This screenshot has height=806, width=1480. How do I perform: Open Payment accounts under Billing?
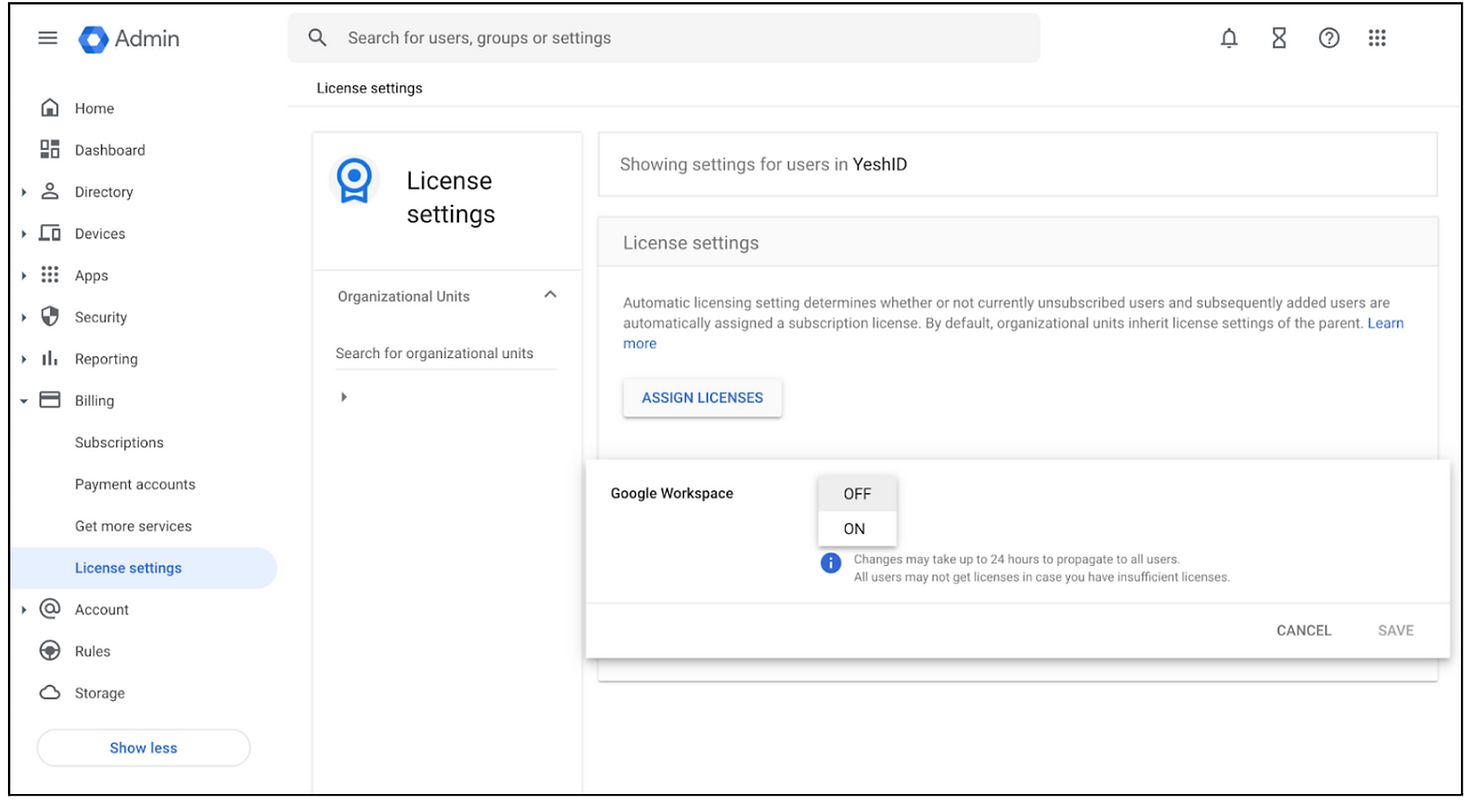135,484
